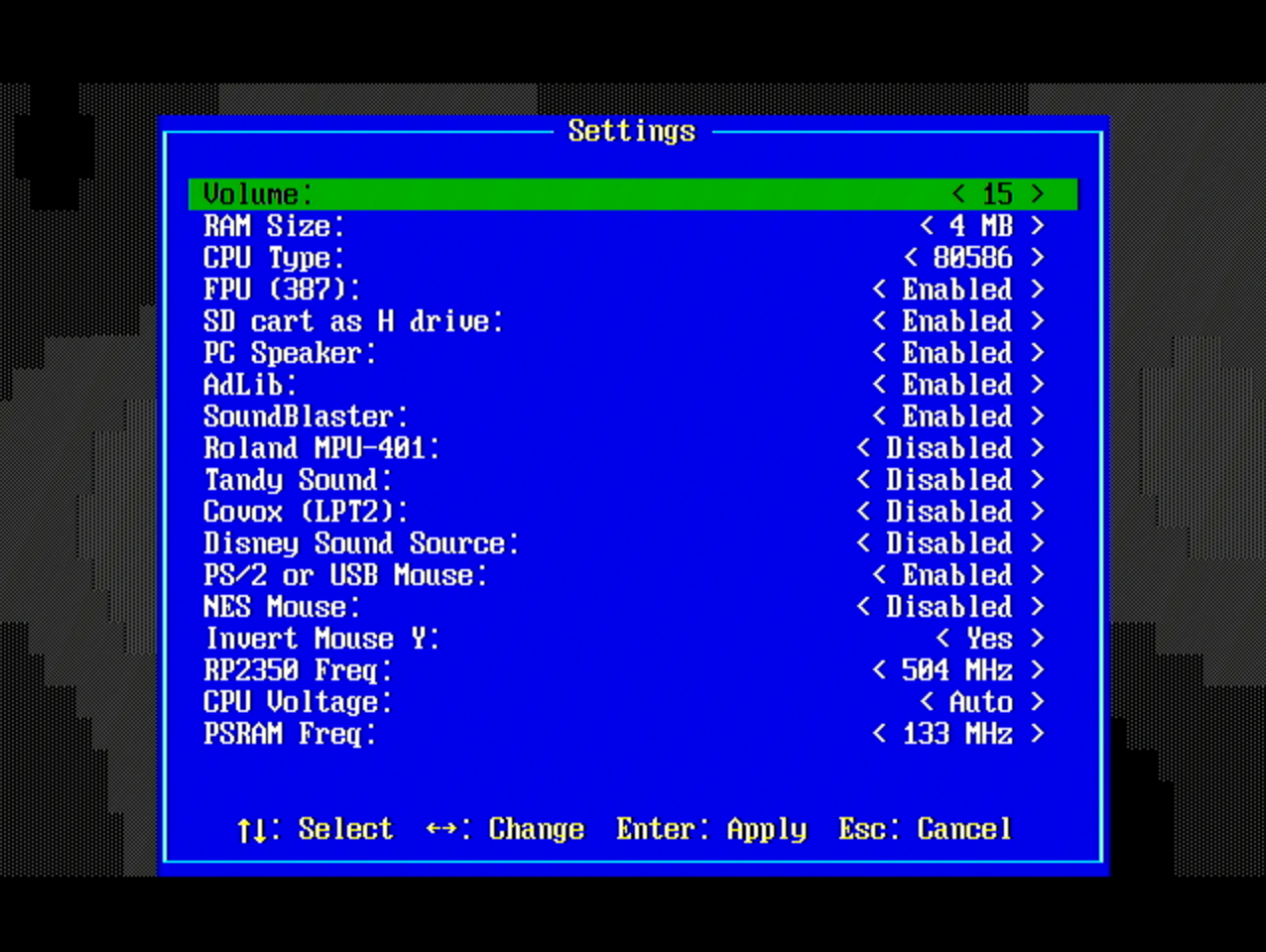1266x952 pixels.
Task: Raise RP2350 Freq with its right arrow
Action: click(x=1037, y=670)
